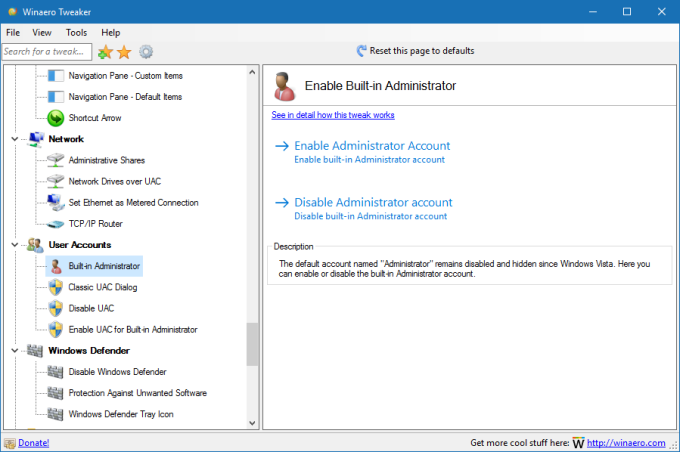This screenshot has width=680, height=452.
Task: Select the Network category label
Action: pyautogui.click(x=66, y=139)
